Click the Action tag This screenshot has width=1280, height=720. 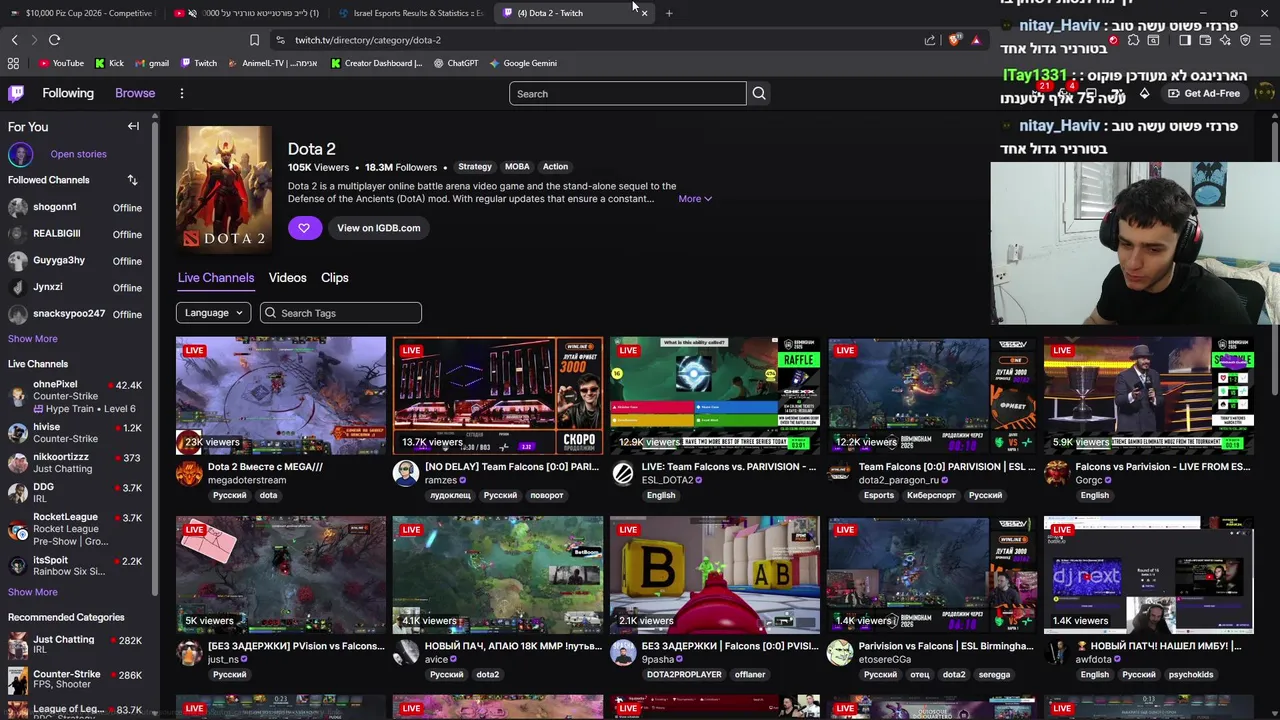(x=555, y=167)
